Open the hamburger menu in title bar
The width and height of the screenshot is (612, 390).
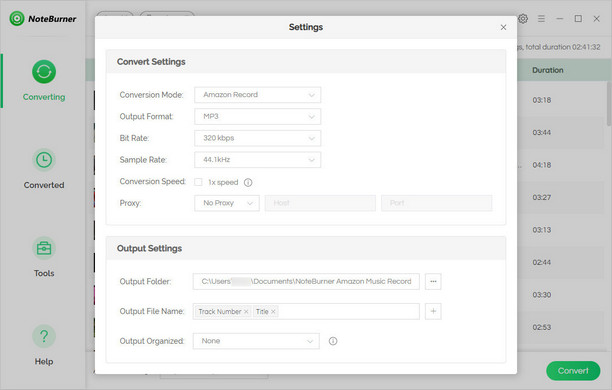tap(541, 18)
